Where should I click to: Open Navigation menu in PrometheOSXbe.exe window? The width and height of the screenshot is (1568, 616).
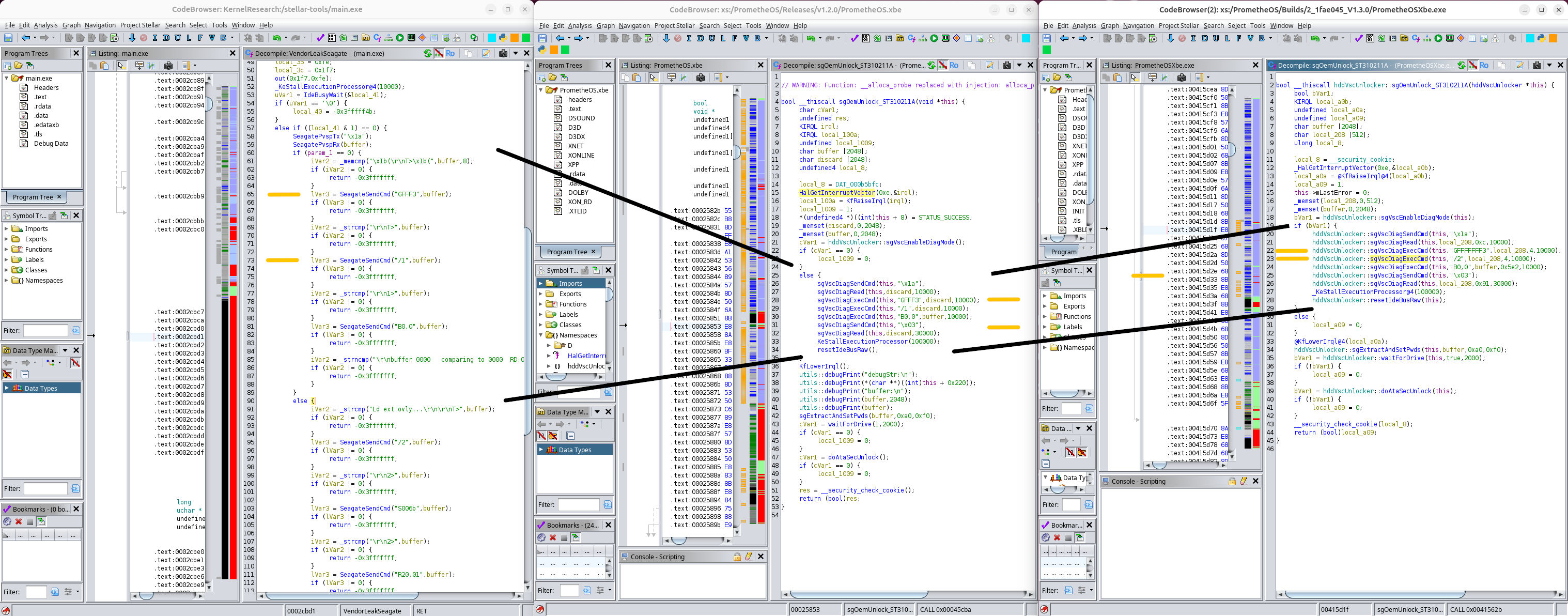coord(1138,25)
